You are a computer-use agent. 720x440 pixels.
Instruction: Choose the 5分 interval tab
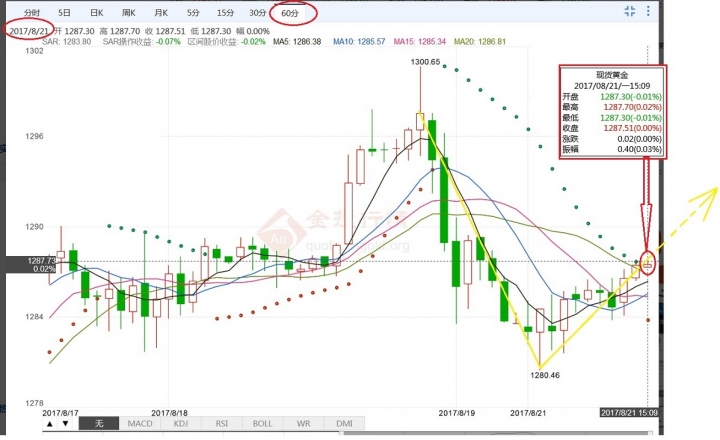tap(193, 13)
